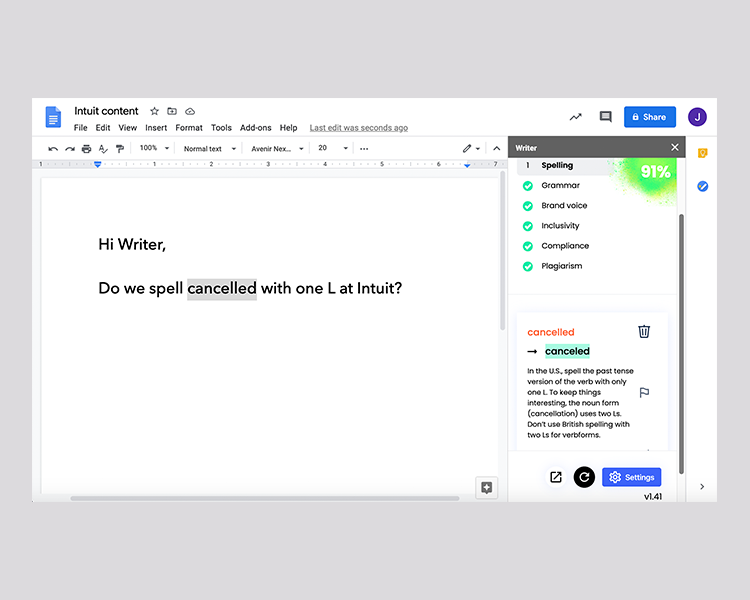This screenshot has width=750, height=600.
Task: Open Writer Settings button
Action: click(x=631, y=477)
